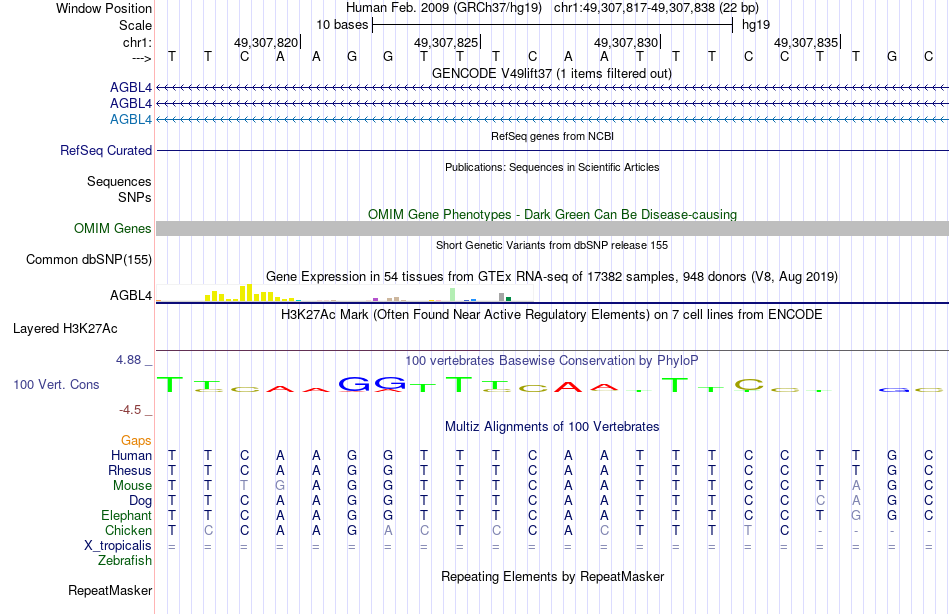Click the RepeatMasker track label
The height and width of the screenshot is (614, 950).
click(110, 590)
